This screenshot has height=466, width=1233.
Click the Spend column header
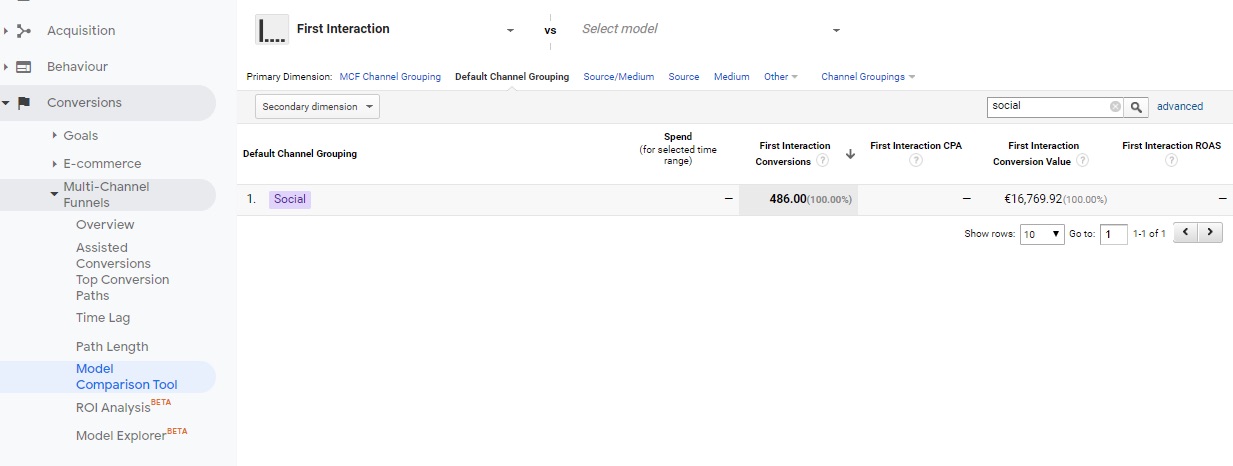(678, 149)
